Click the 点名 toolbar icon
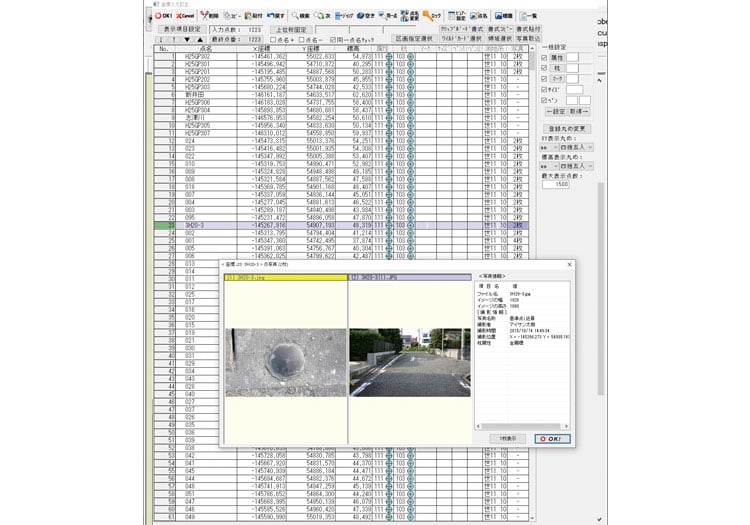The height and width of the screenshot is (525, 750). 479,16
